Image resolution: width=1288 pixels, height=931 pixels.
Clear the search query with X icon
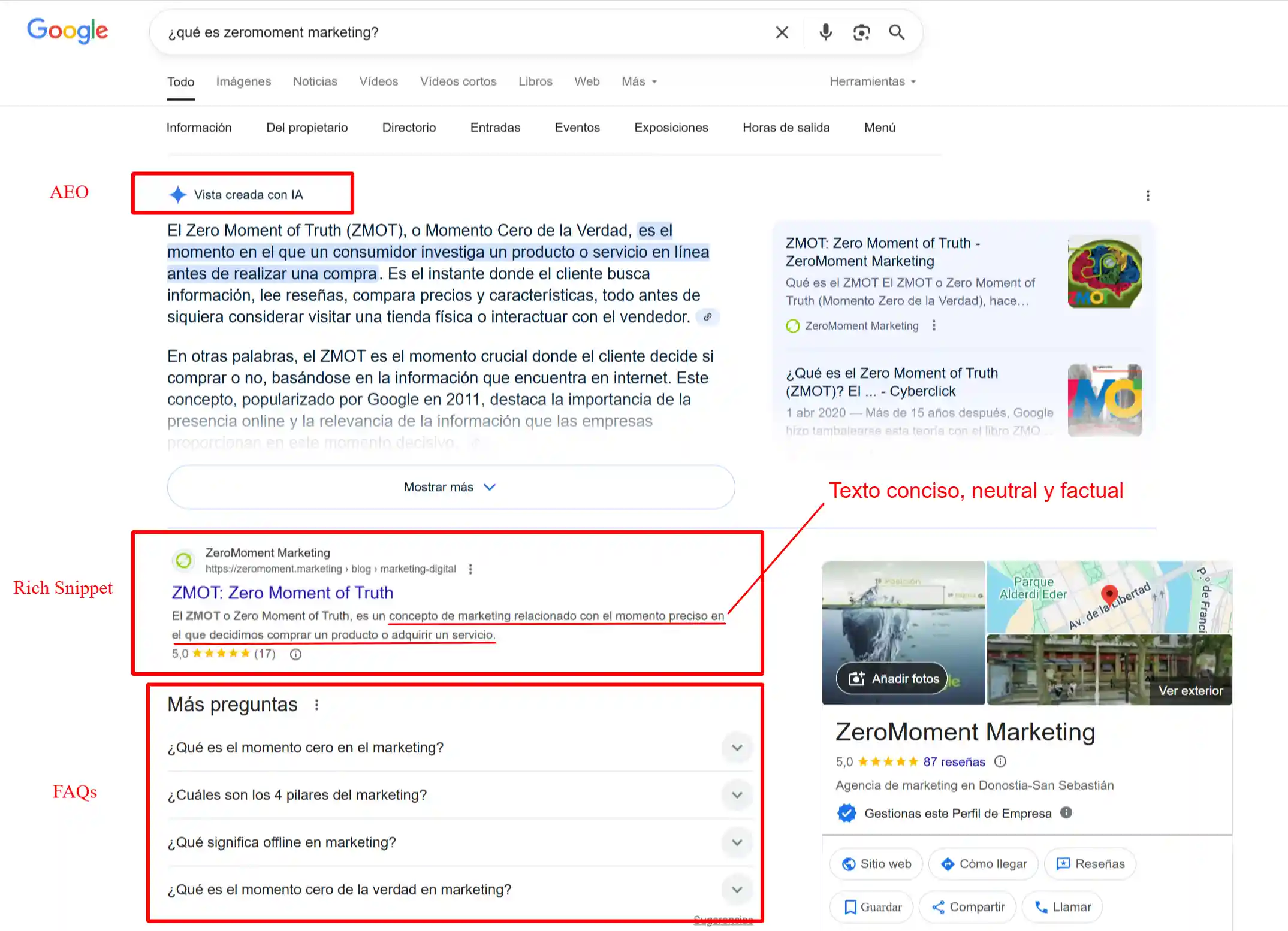[x=782, y=32]
